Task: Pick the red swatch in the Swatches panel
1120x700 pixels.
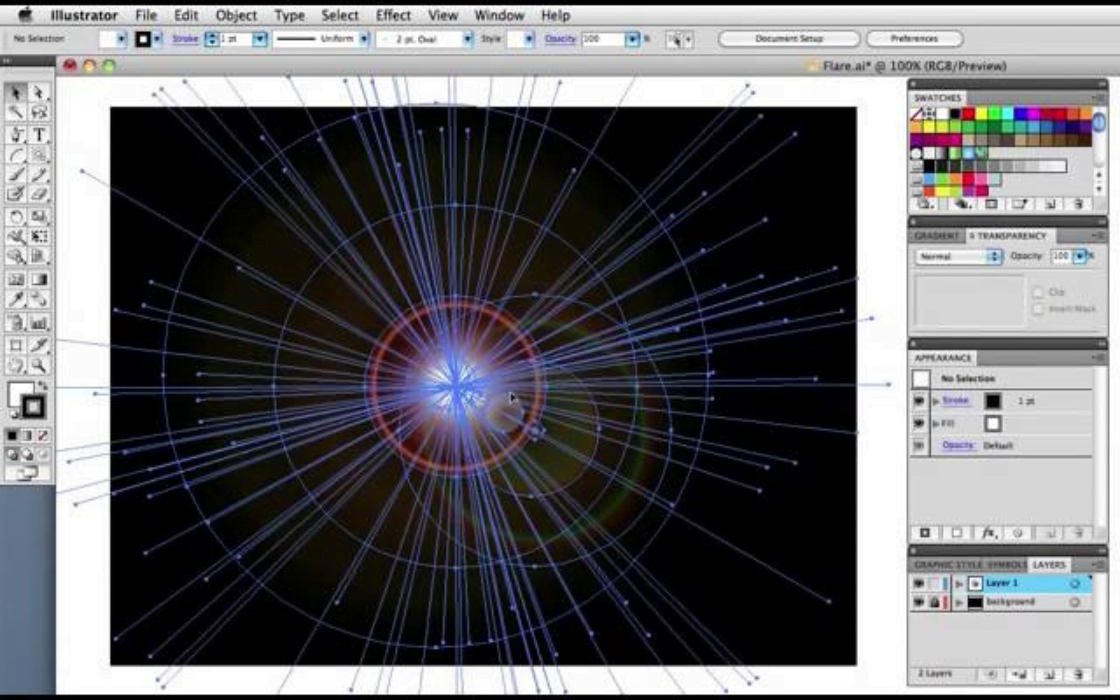Action: [x=967, y=114]
